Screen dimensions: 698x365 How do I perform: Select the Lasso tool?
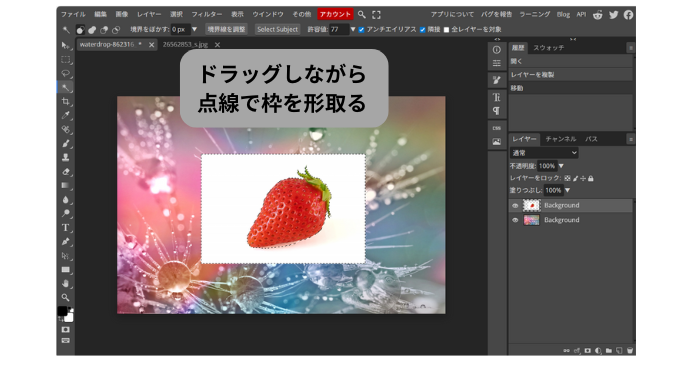[x=65, y=73]
